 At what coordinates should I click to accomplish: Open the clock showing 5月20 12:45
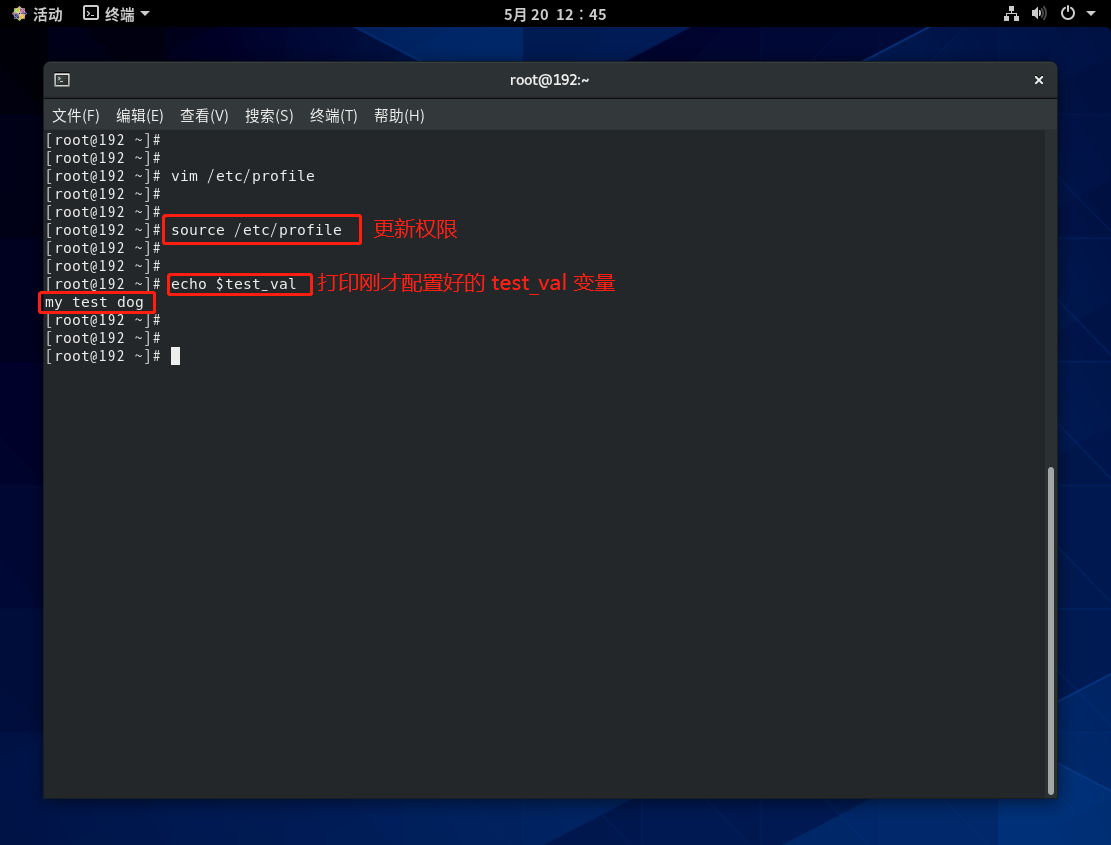click(555, 14)
